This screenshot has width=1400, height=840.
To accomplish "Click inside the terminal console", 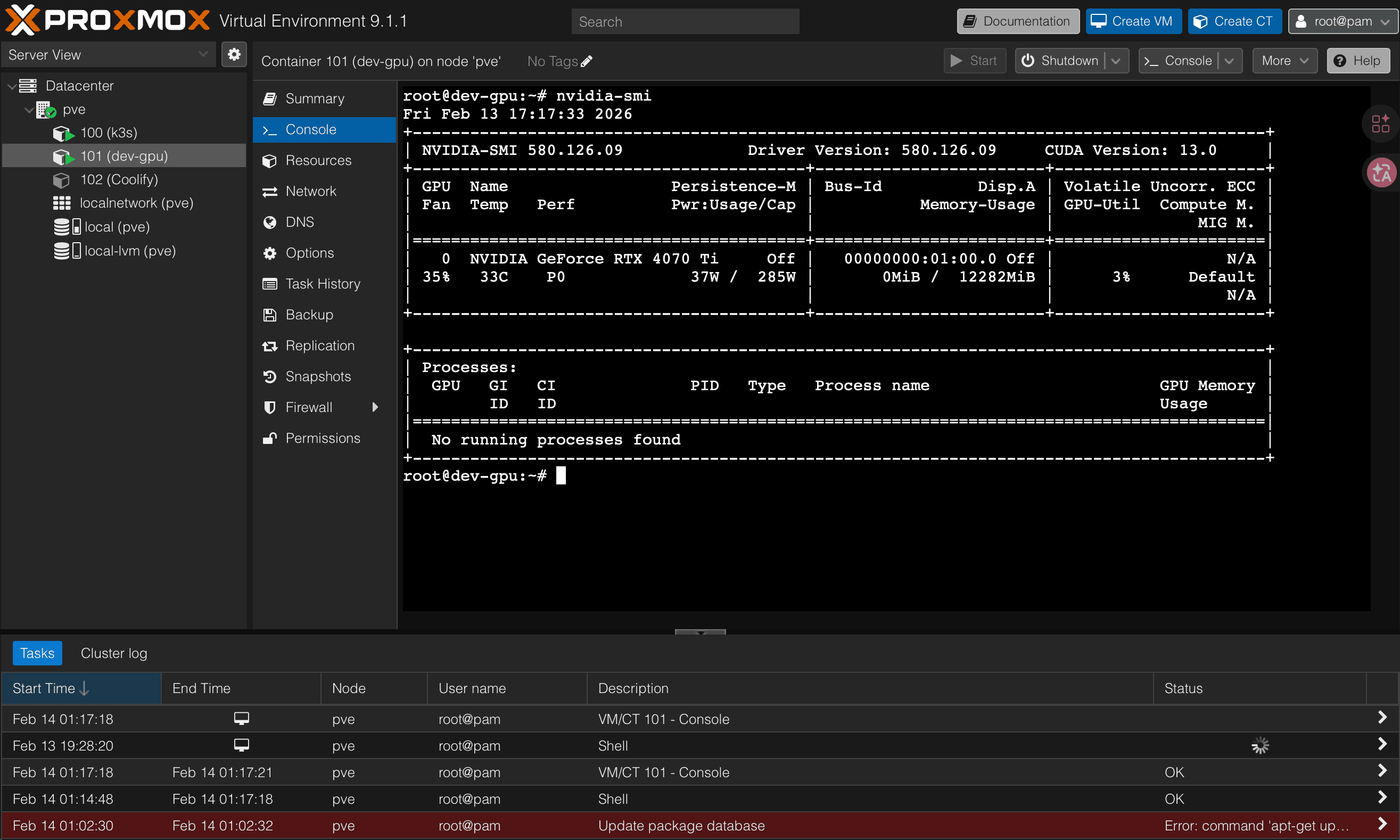I will pyautogui.click(x=886, y=348).
